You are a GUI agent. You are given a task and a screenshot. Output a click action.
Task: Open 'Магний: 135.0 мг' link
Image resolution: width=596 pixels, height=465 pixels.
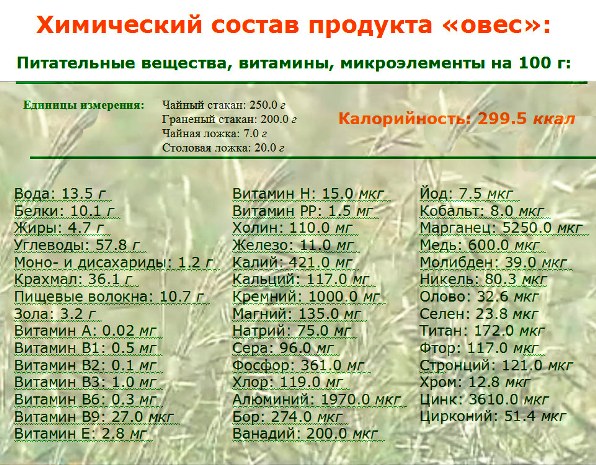(x=297, y=314)
